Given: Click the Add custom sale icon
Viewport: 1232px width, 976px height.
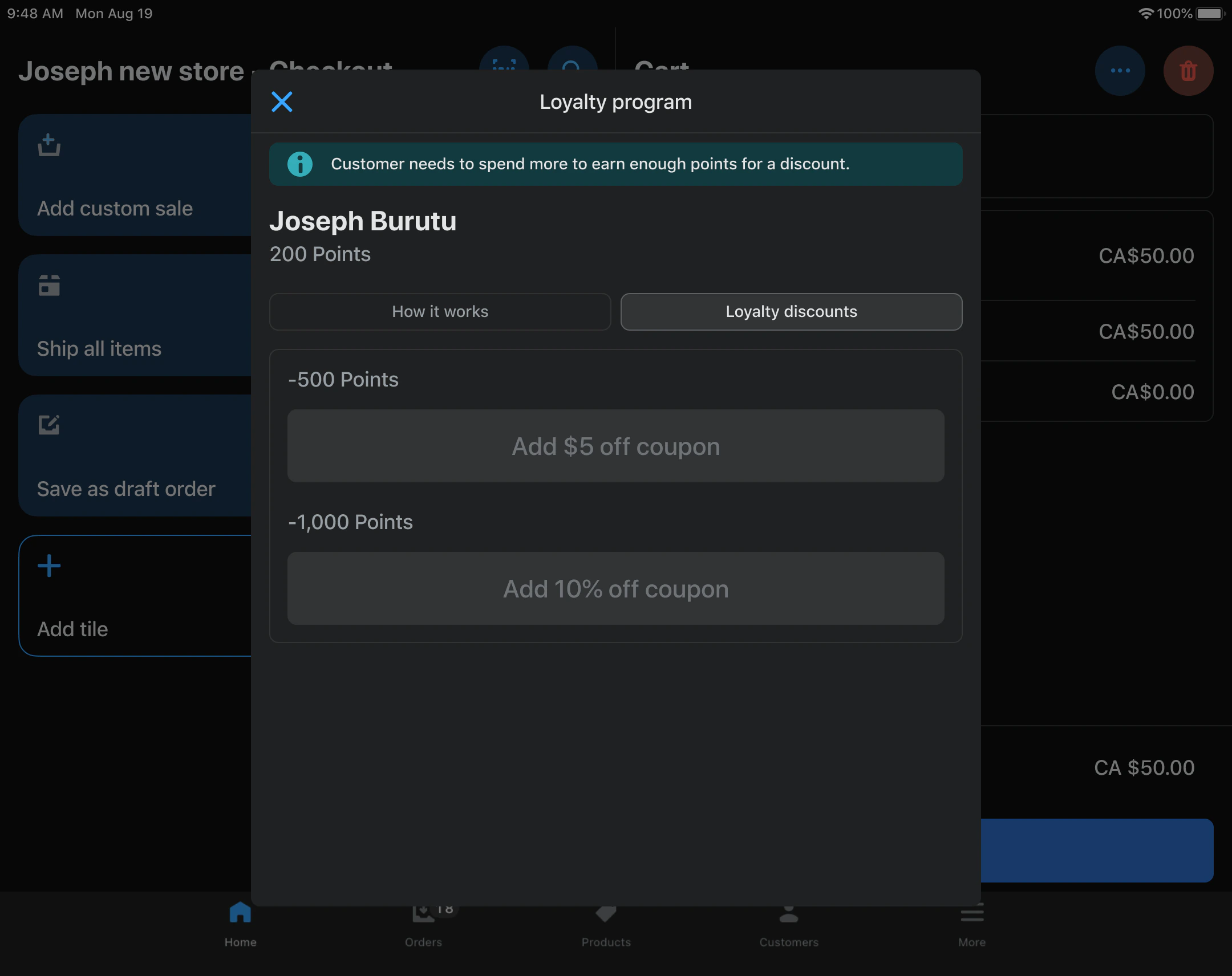Looking at the screenshot, I should pos(49,145).
